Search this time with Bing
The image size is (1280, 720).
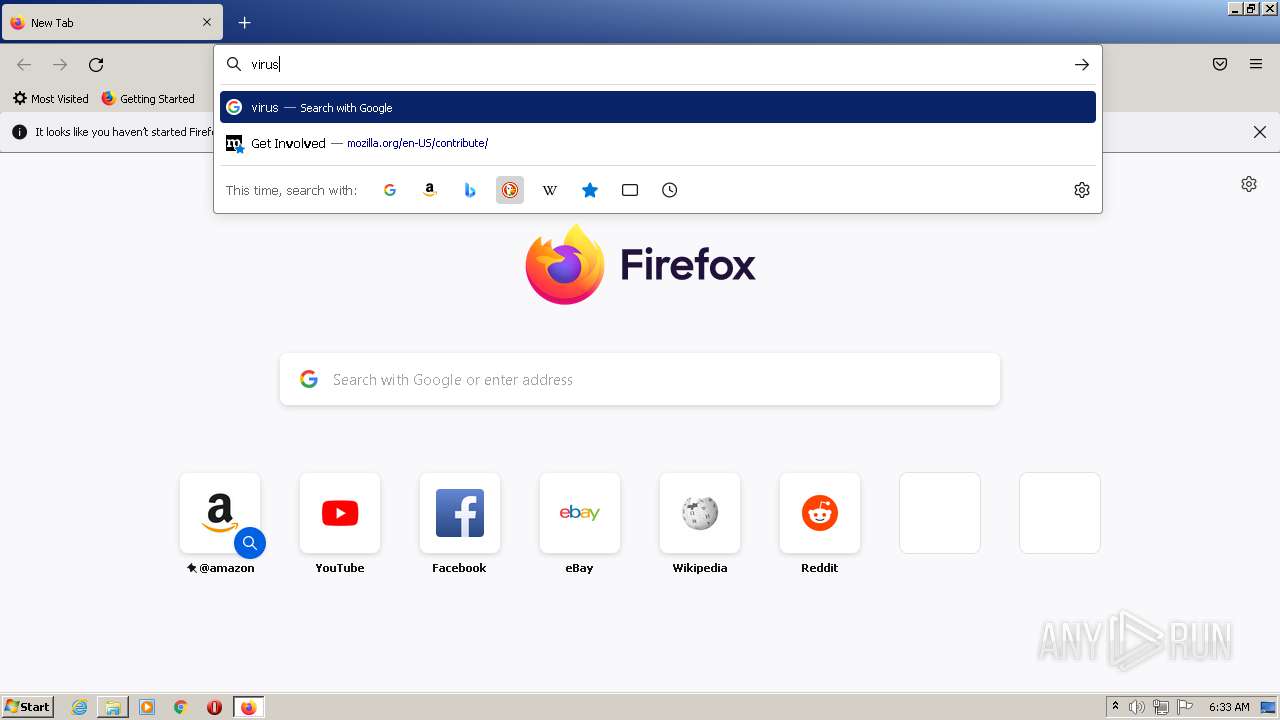470,190
